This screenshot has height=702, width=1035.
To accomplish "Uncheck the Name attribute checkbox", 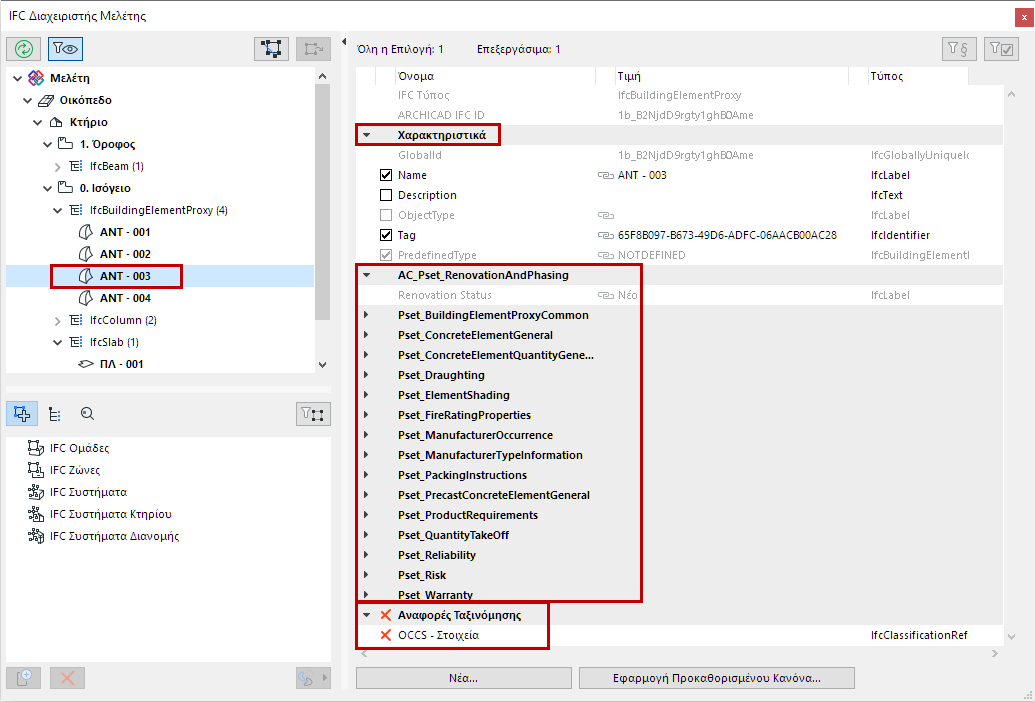I will pos(386,176).
